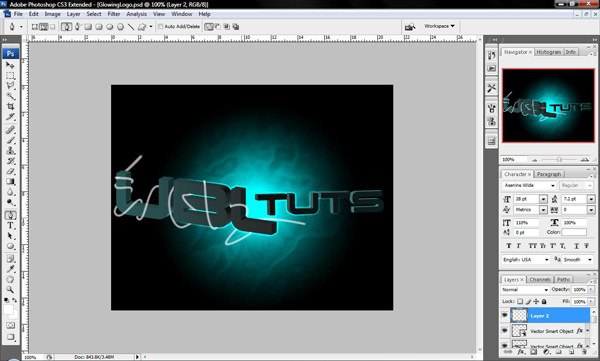Select the Rectangular Marquee tool
Viewport: 600px width, 361px height.
tap(10, 75)
